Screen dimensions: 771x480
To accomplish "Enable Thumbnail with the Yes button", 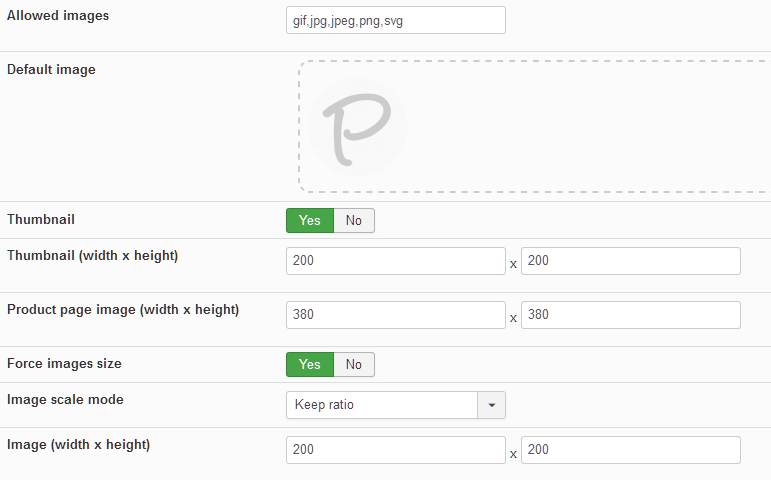I will point(309,220).
